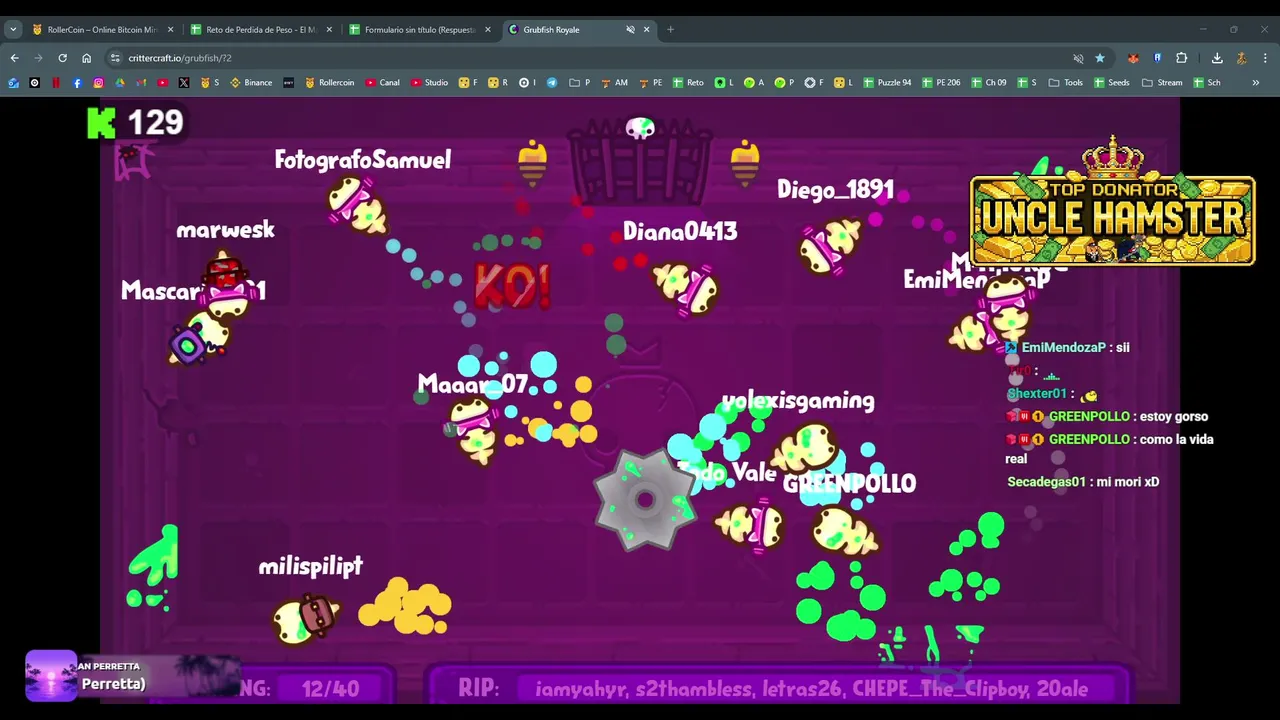
Task: Close the Grubfish Royale tab
Action: [646, 29]
